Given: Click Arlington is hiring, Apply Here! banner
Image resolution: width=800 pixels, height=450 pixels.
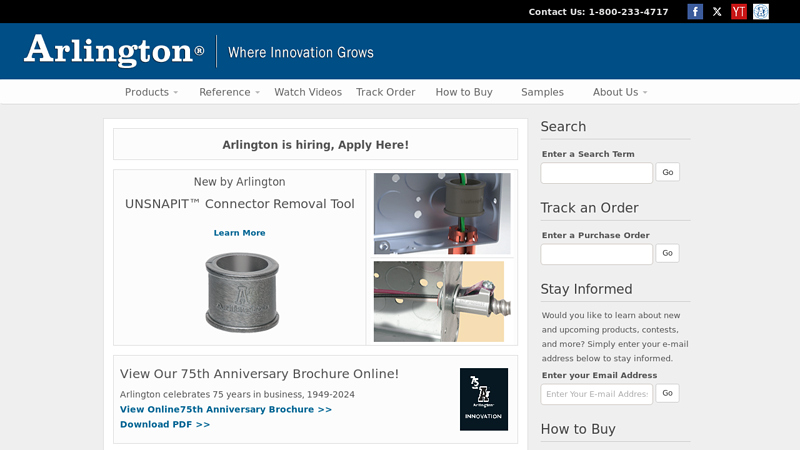Looking at the screenshot, I should click(315, 144).
